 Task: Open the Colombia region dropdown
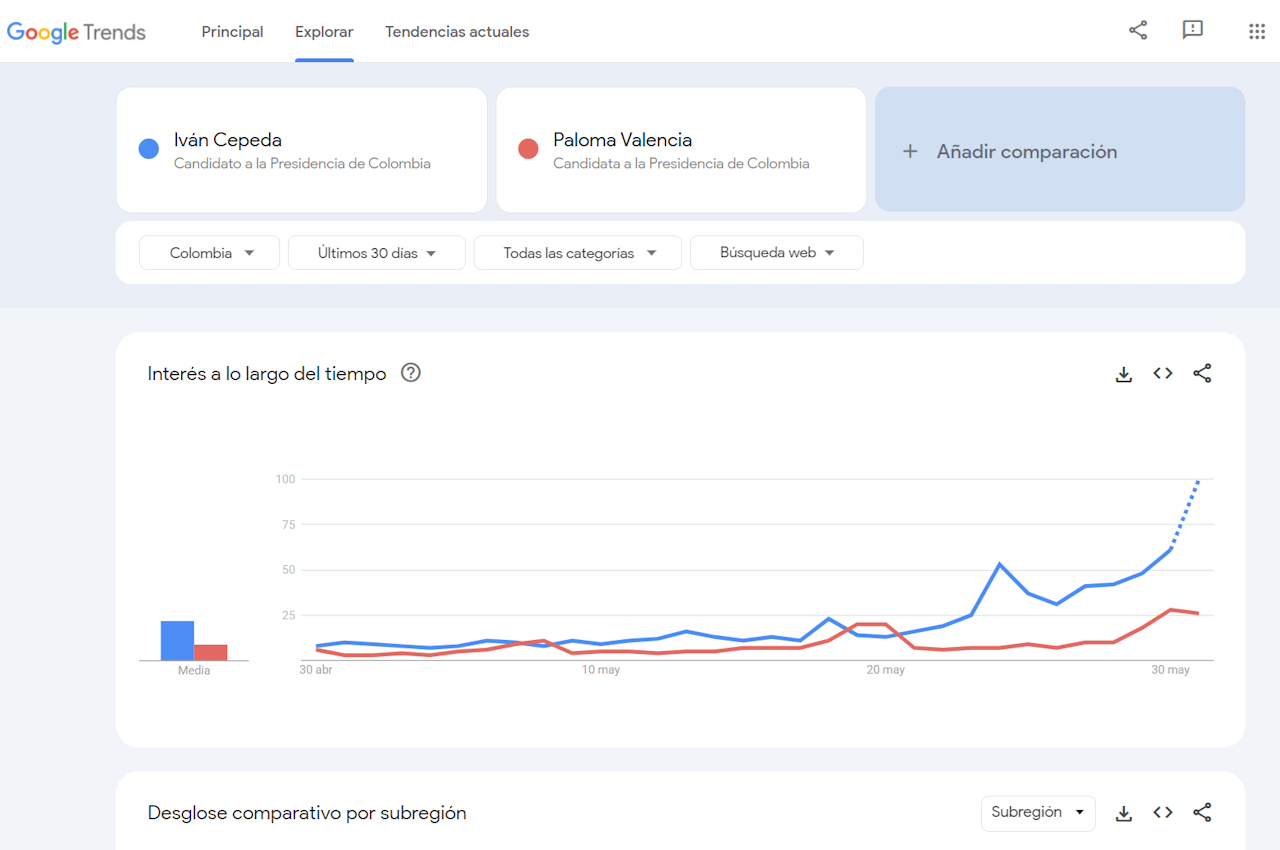tap(209, 253)
